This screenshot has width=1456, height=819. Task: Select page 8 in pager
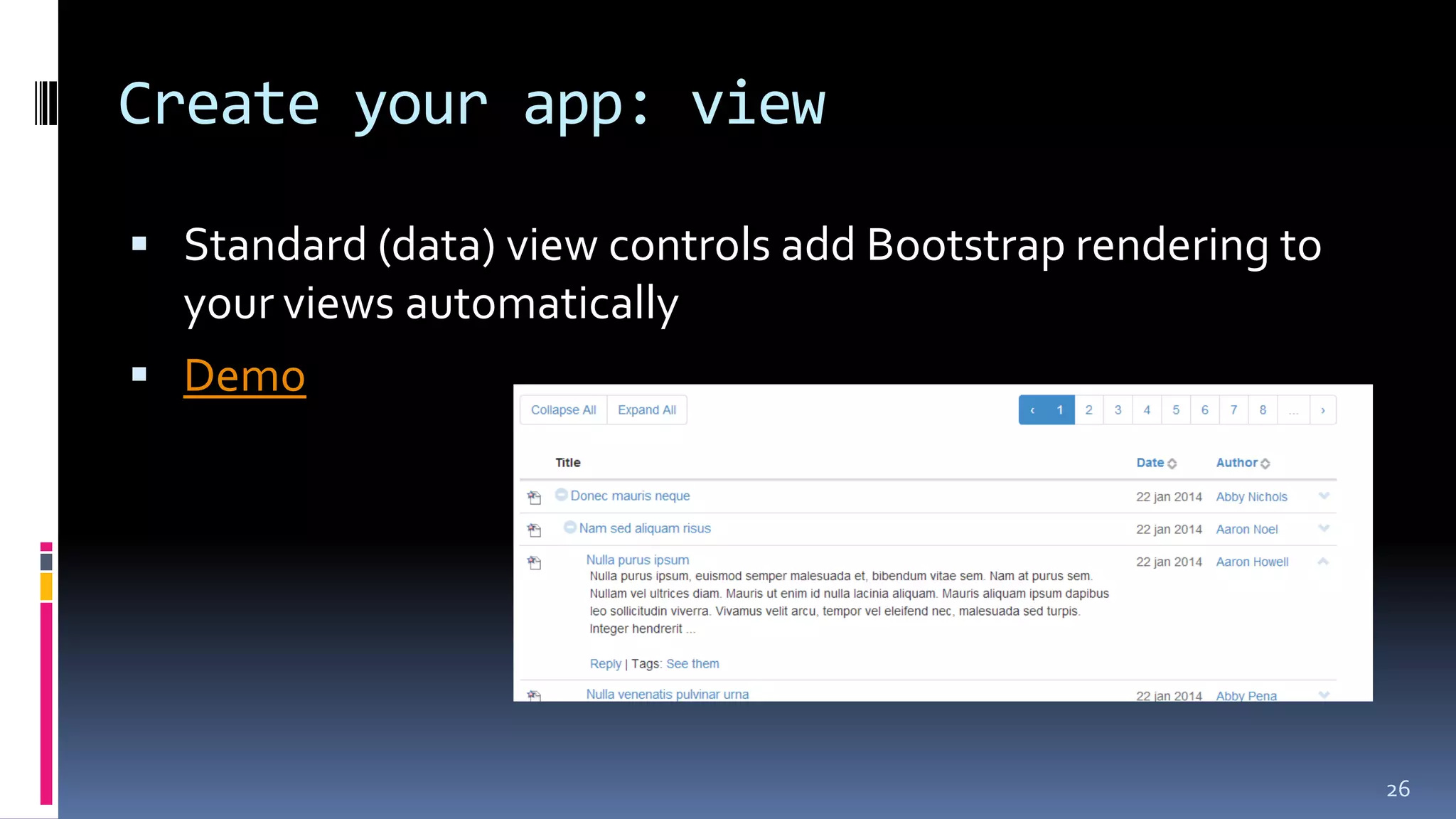tap(1263, 410)
